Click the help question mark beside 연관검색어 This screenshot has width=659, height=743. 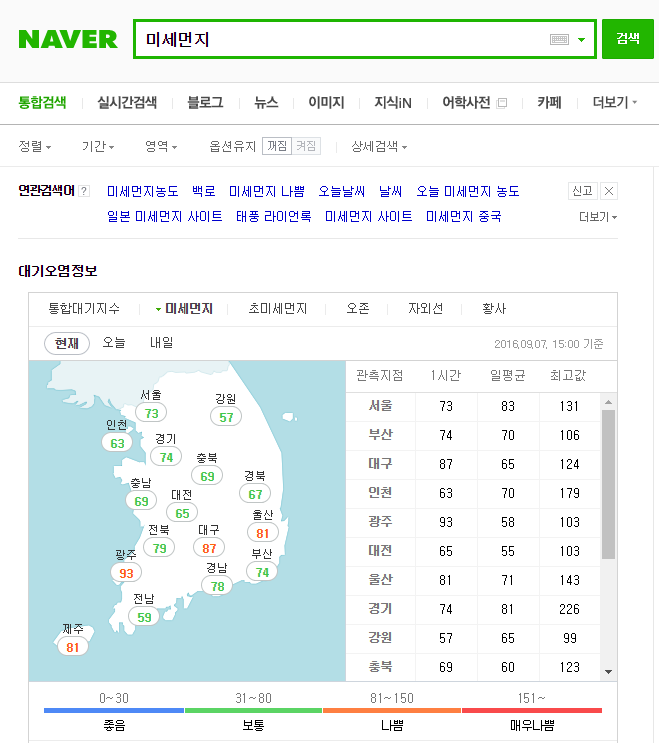(84, 192)
